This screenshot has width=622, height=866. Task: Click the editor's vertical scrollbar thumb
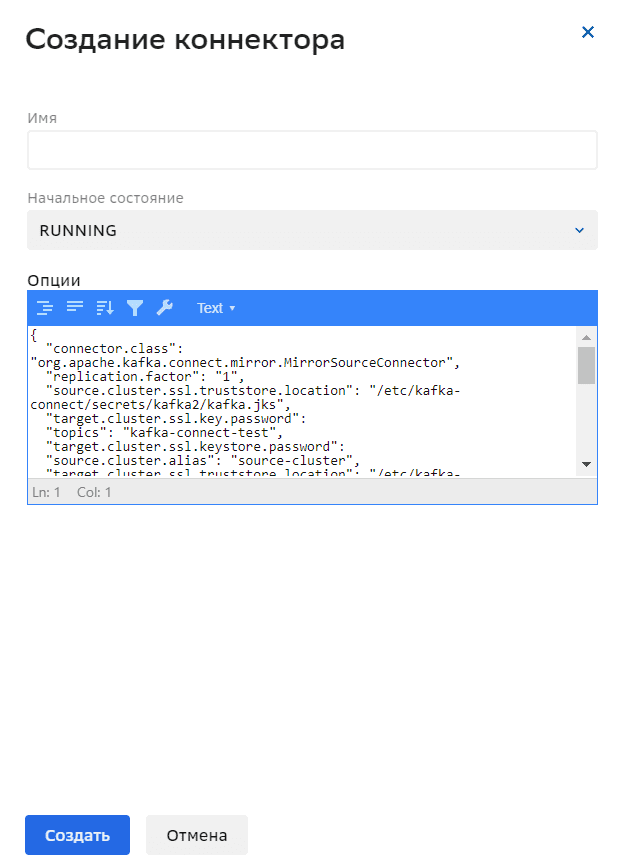coord(586,365)
